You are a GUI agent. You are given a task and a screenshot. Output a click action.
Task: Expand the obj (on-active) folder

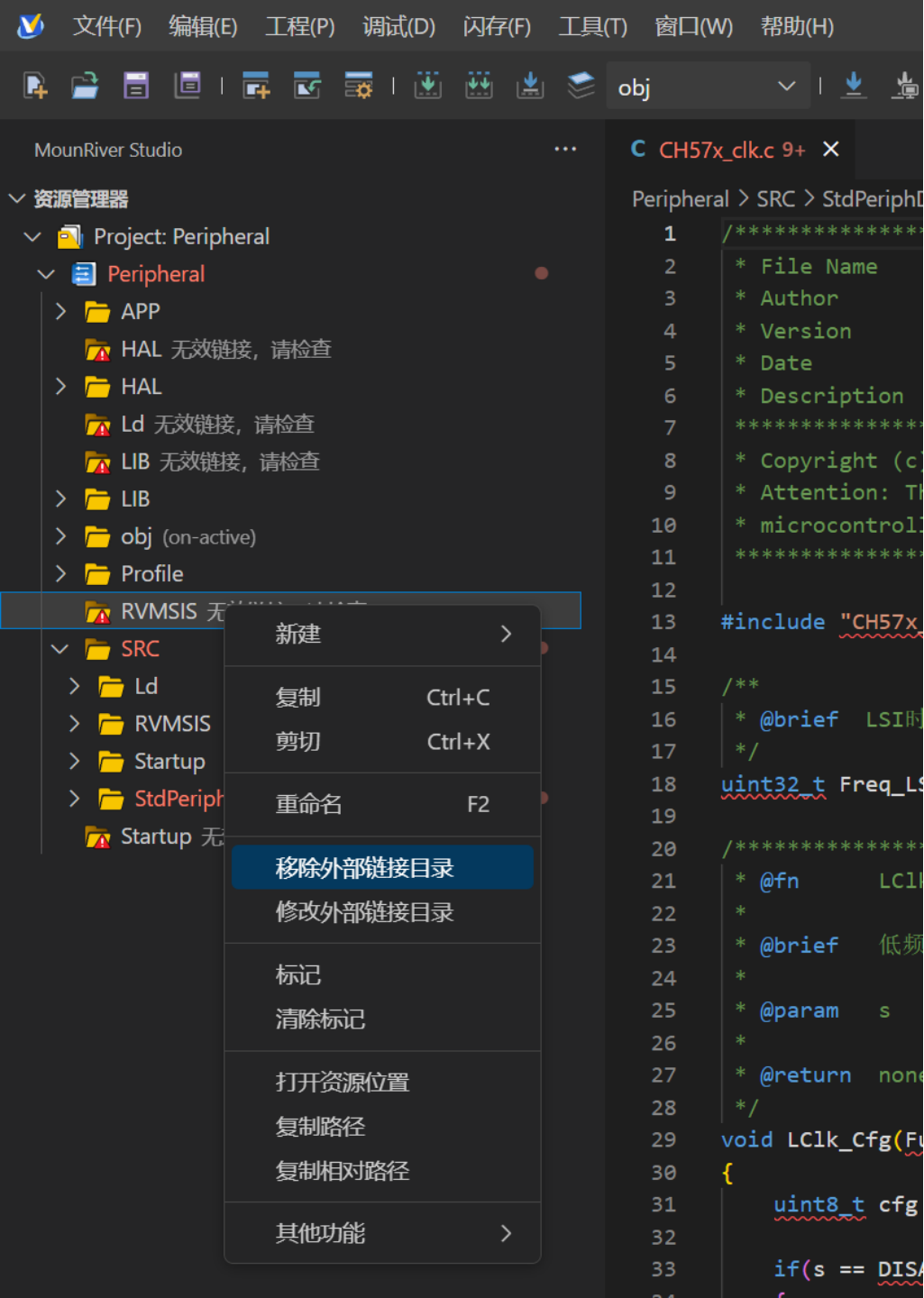pos(60,536)
